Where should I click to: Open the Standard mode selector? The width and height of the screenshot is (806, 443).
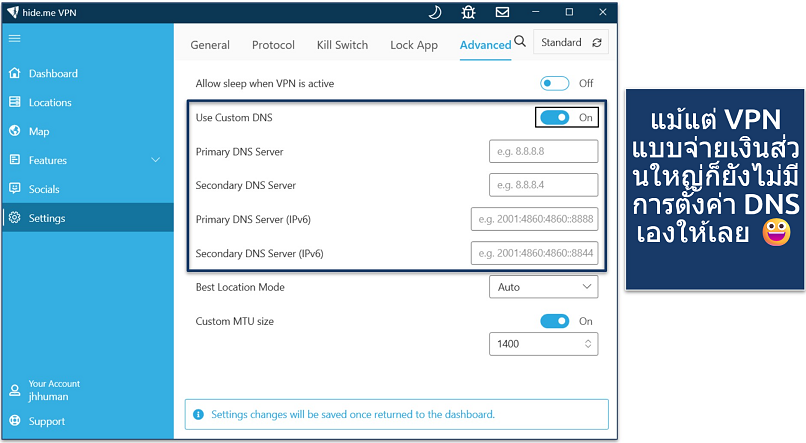(x=571, y=43)
